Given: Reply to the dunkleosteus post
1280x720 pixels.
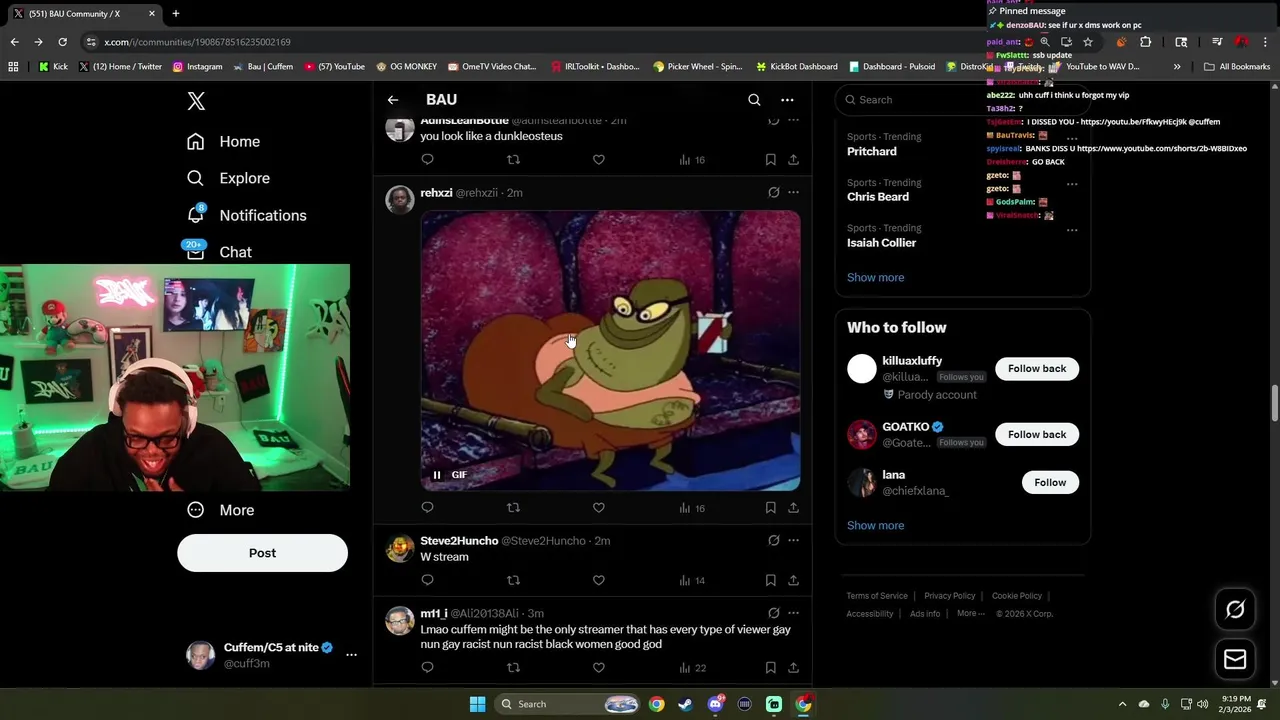Looking at the screenshot, I should 427,159.
